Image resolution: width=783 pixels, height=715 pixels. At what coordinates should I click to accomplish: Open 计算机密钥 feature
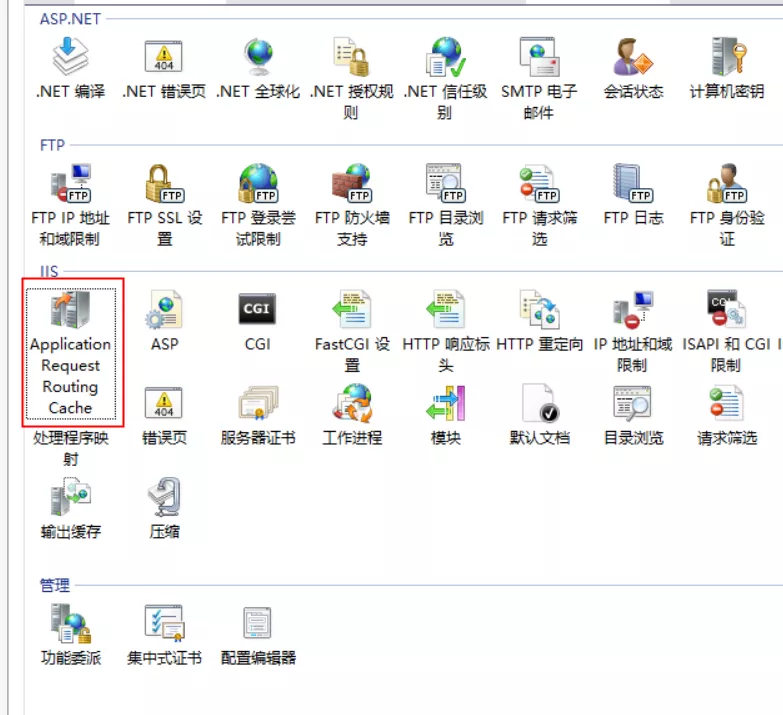(727, 68)
